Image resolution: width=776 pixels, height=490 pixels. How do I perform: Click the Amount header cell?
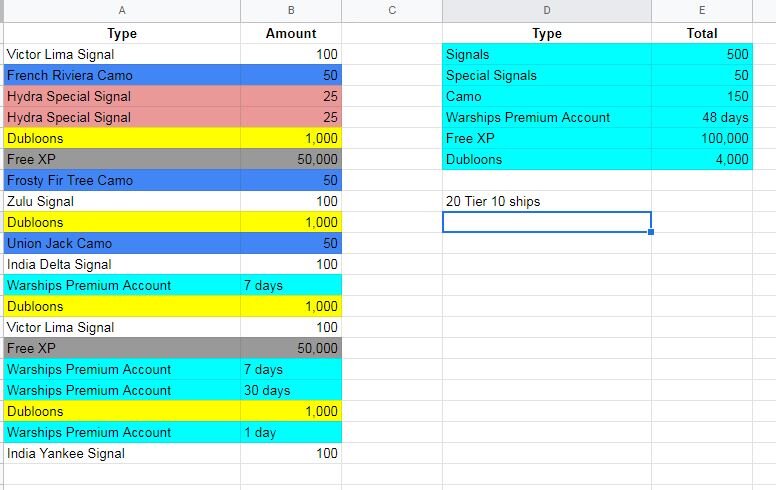tap(291, 33)
